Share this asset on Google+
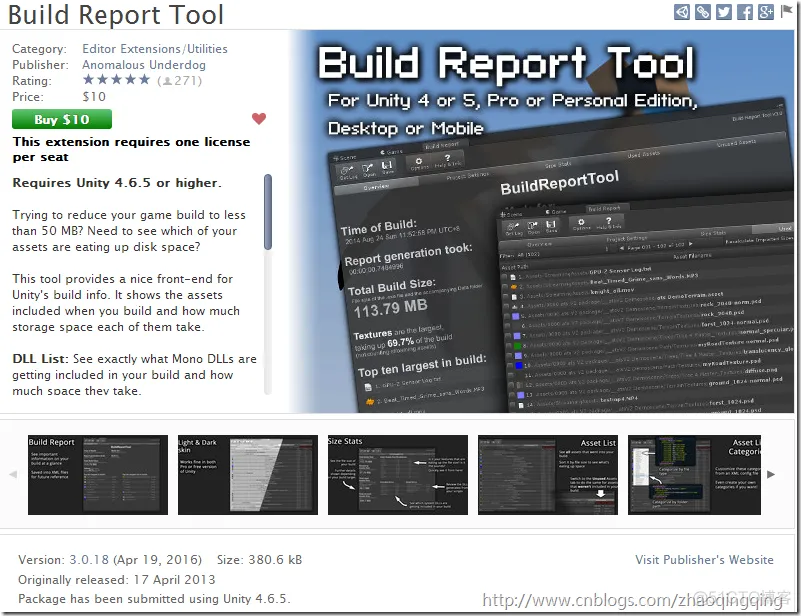Viewport: 801px width, 616px height. click(x=765, y=12)
